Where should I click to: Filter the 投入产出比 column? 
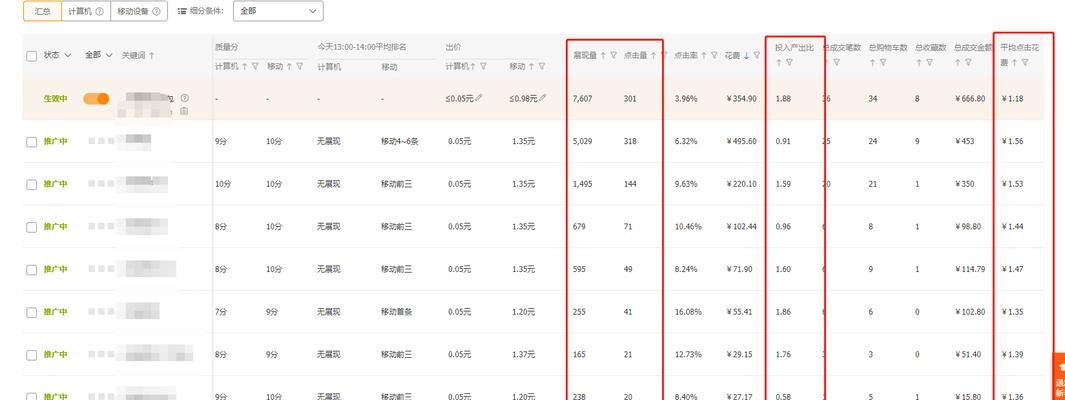click(x=790, y=62)
